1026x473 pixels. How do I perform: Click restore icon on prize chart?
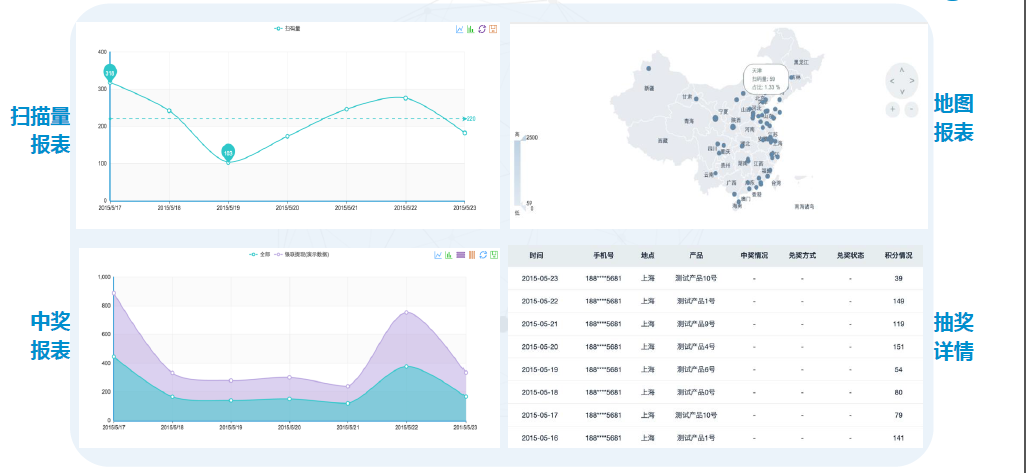[x=483, y=255]
